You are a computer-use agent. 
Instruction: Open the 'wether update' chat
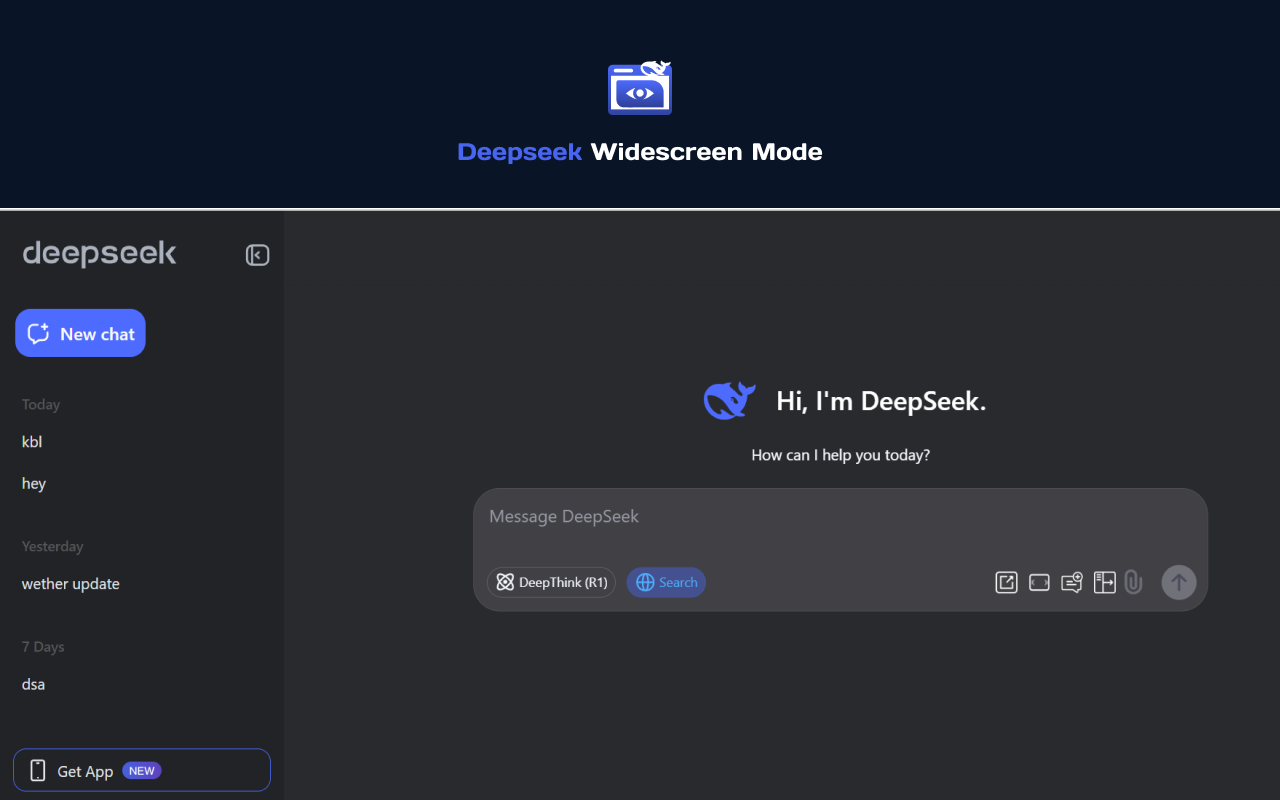(x=71, y=584)
